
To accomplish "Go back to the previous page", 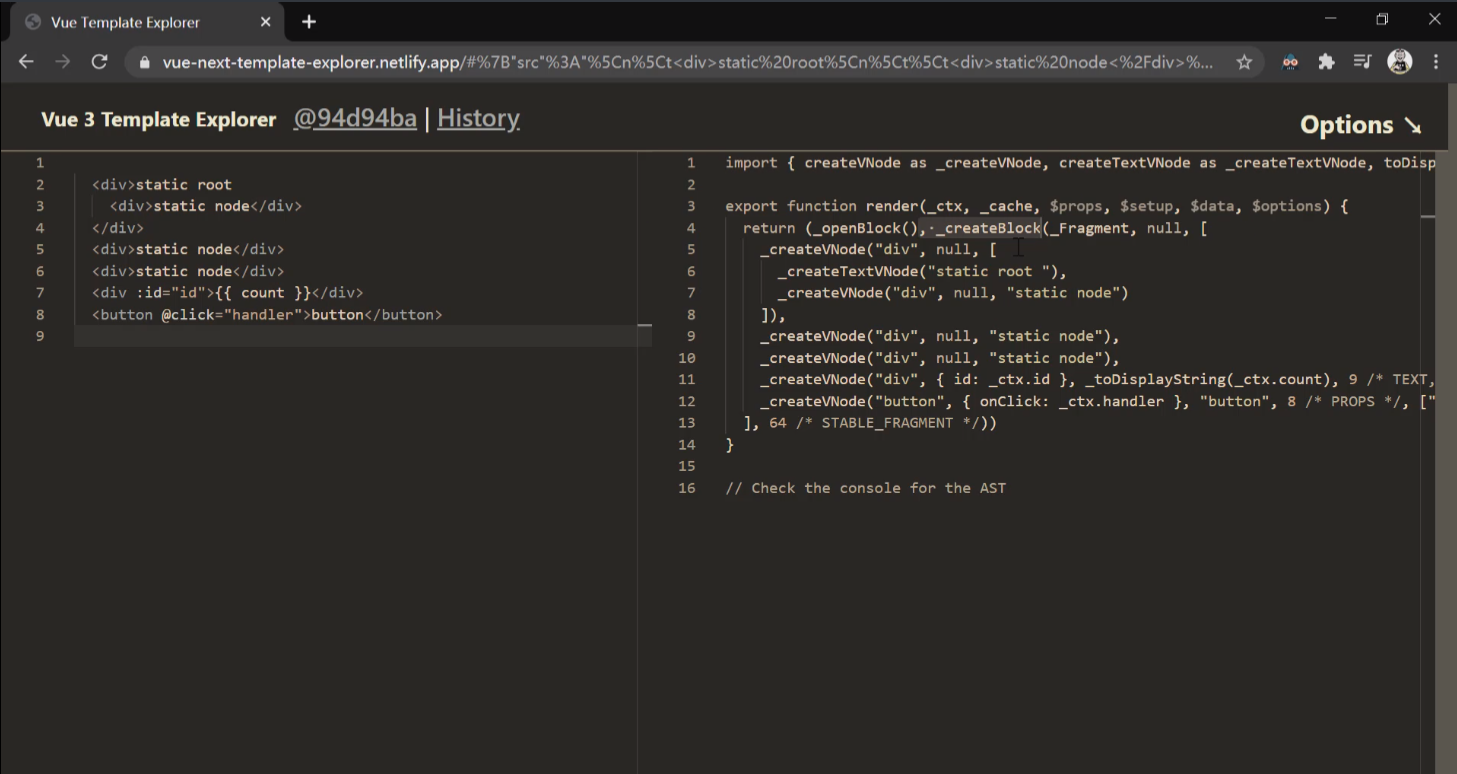I will (x=27, y=62).
